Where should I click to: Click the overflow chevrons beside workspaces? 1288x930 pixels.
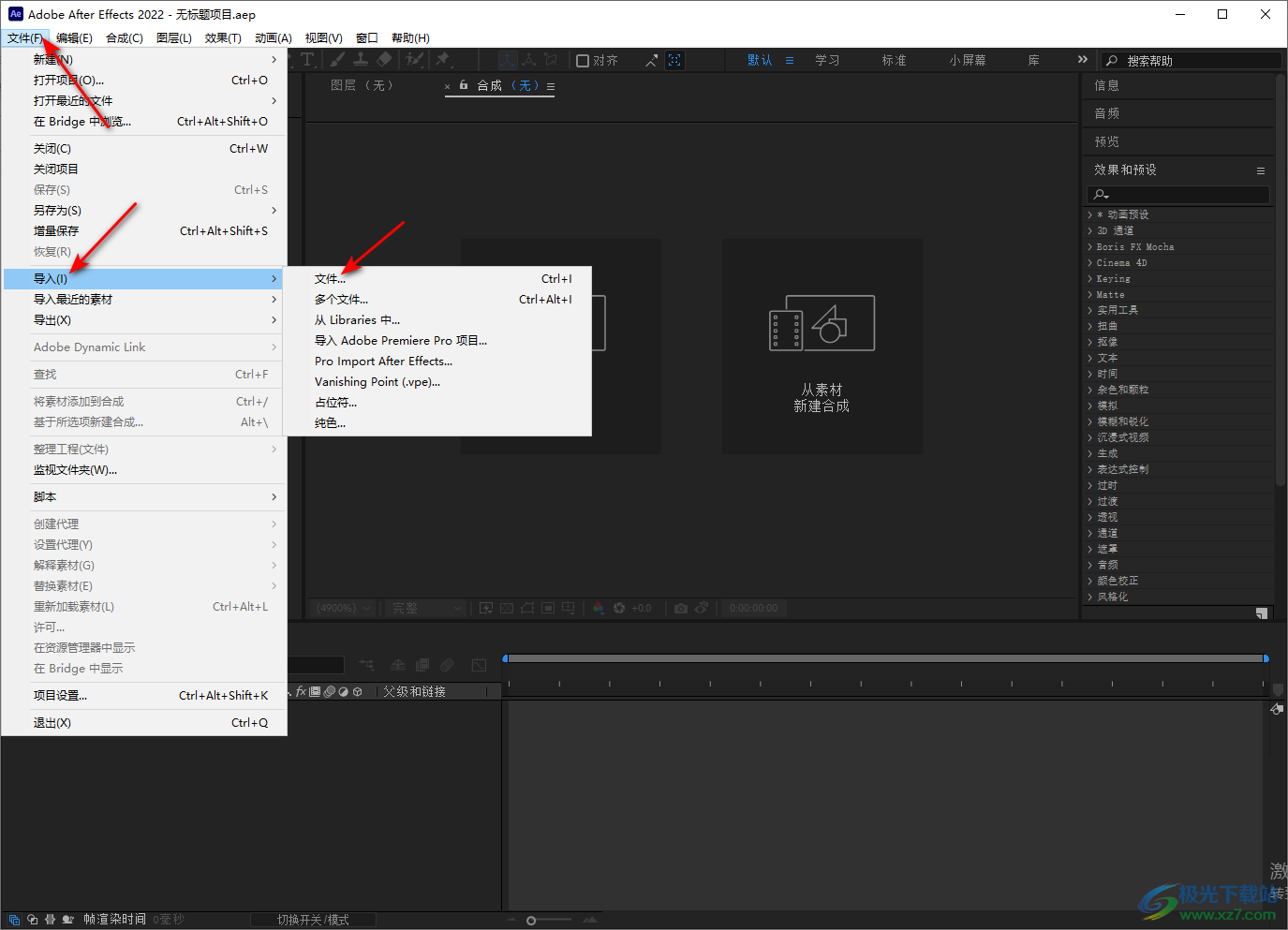coord(1083,59)
